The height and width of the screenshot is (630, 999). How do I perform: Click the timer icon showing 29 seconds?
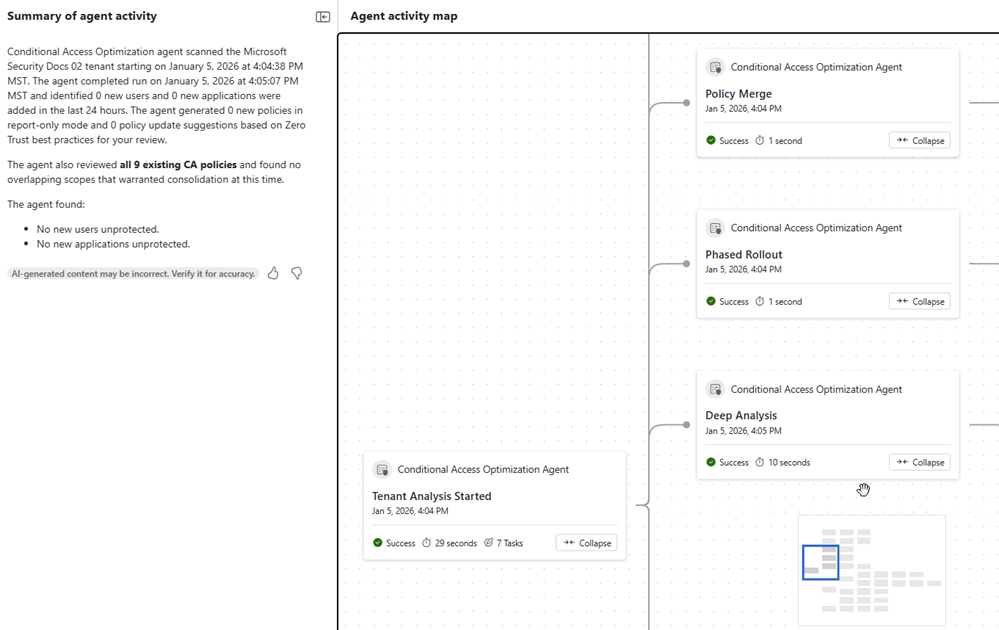pos(427,542)
